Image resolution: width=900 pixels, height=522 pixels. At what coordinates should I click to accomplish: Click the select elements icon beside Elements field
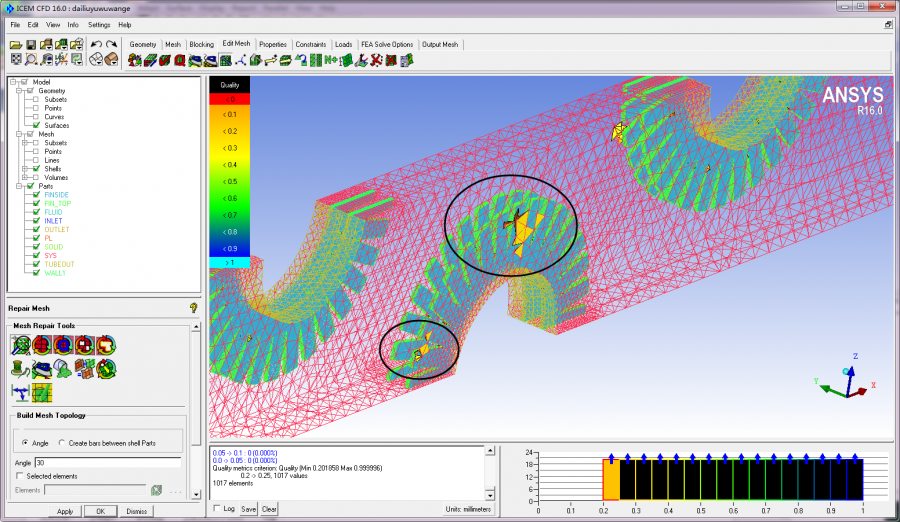click(156, 489)
